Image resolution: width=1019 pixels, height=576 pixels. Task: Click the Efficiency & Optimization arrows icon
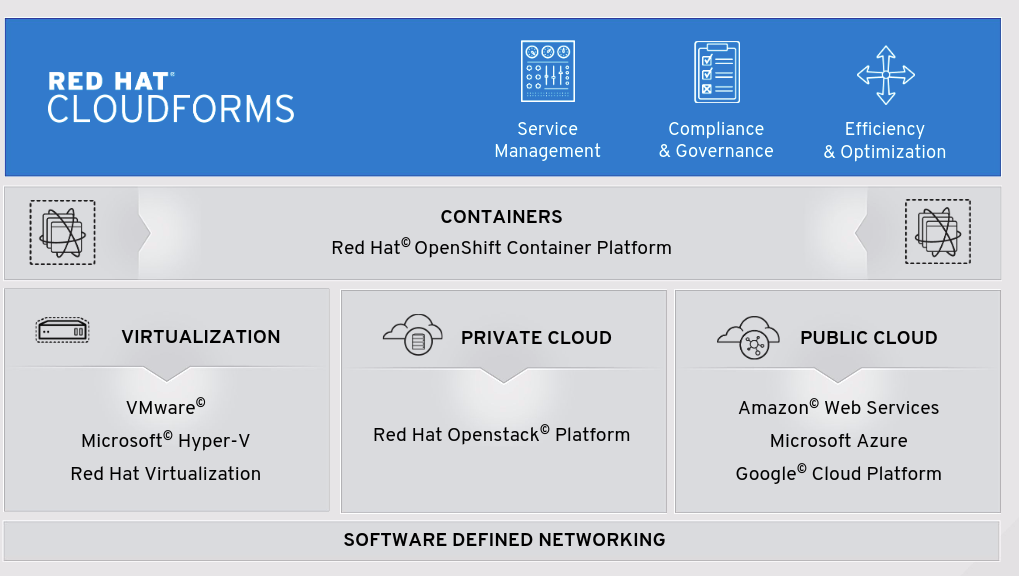[885, 75]
